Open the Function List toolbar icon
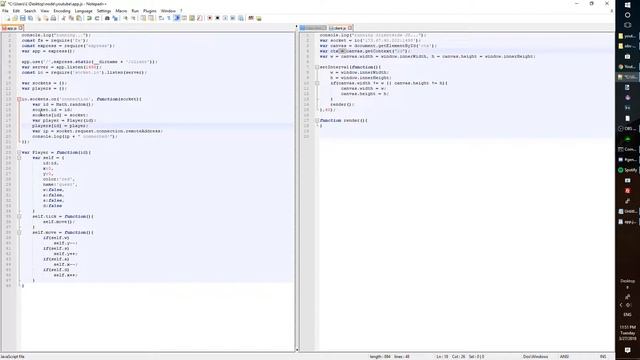This screenshot has height=360, width=640. point(199,18)
